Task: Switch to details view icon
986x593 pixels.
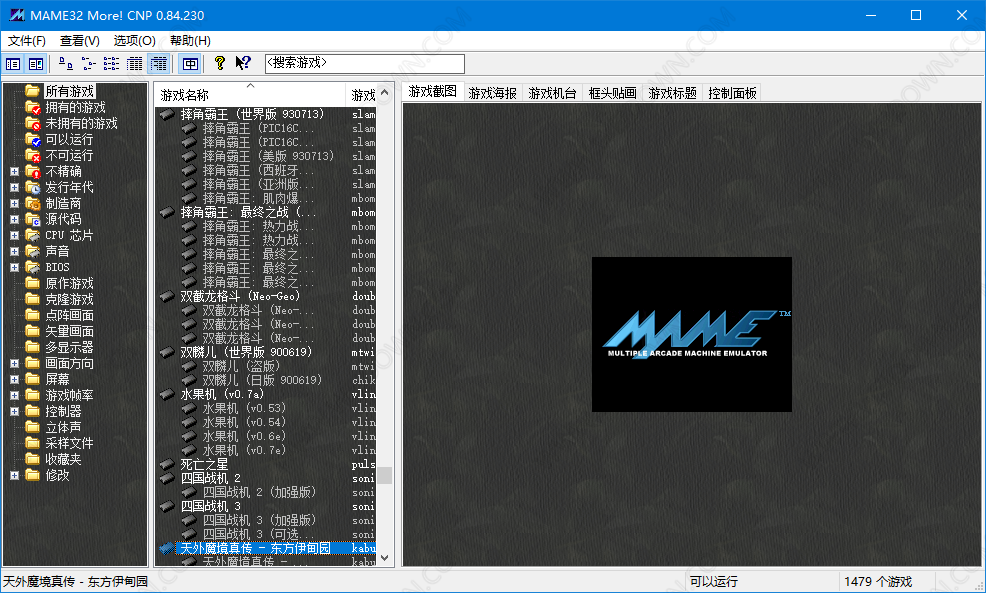Action: [x=135, y=64]
